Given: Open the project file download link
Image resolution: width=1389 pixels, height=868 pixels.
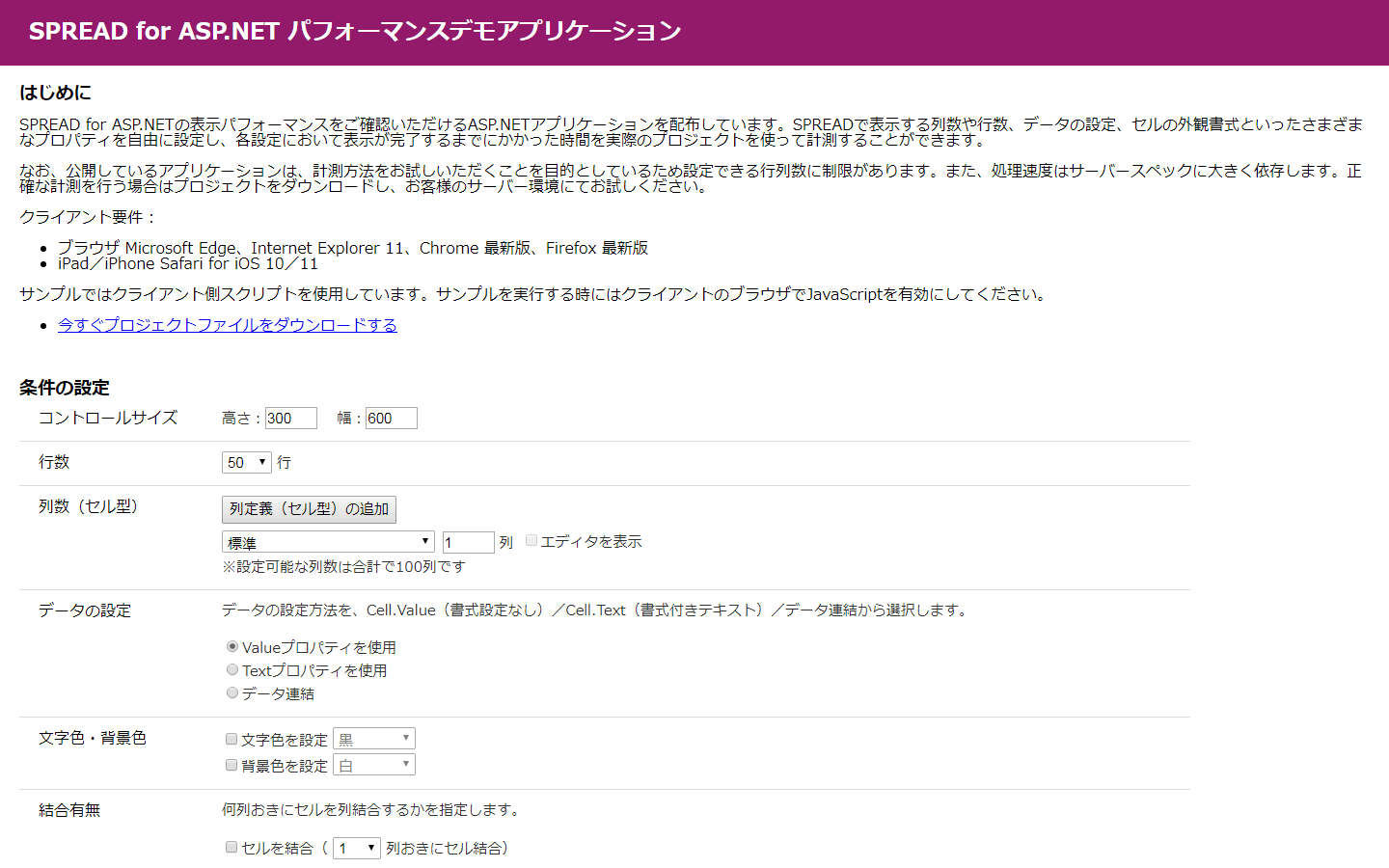Looking at the screenshot, I should pos(228,325).
